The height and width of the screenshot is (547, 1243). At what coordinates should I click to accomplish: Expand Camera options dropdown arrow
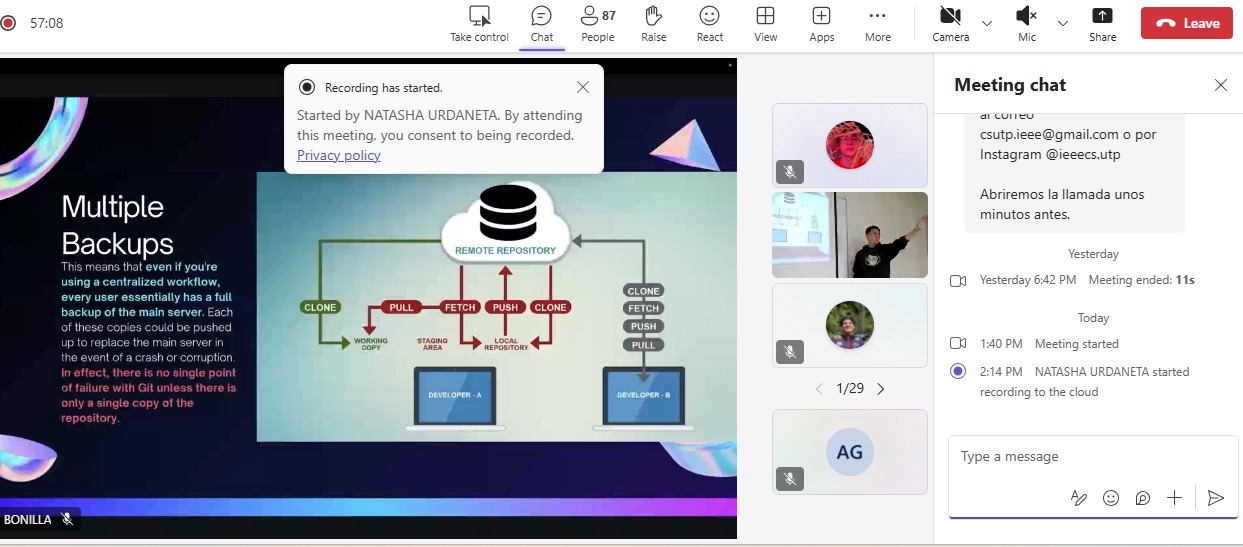pyautogui.click(x=987, y=23)
